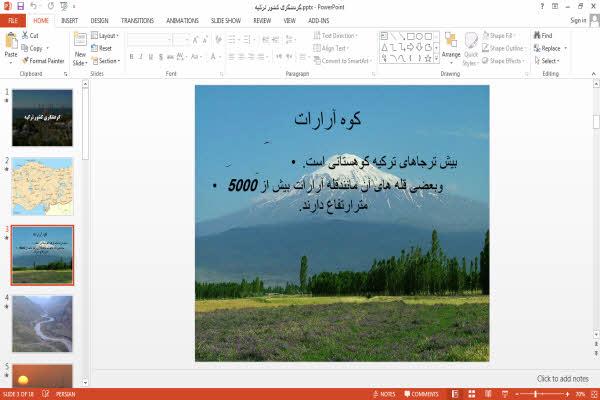Click the Copy command
This screenshot has width=600, height=400.
tap(32, 48)
